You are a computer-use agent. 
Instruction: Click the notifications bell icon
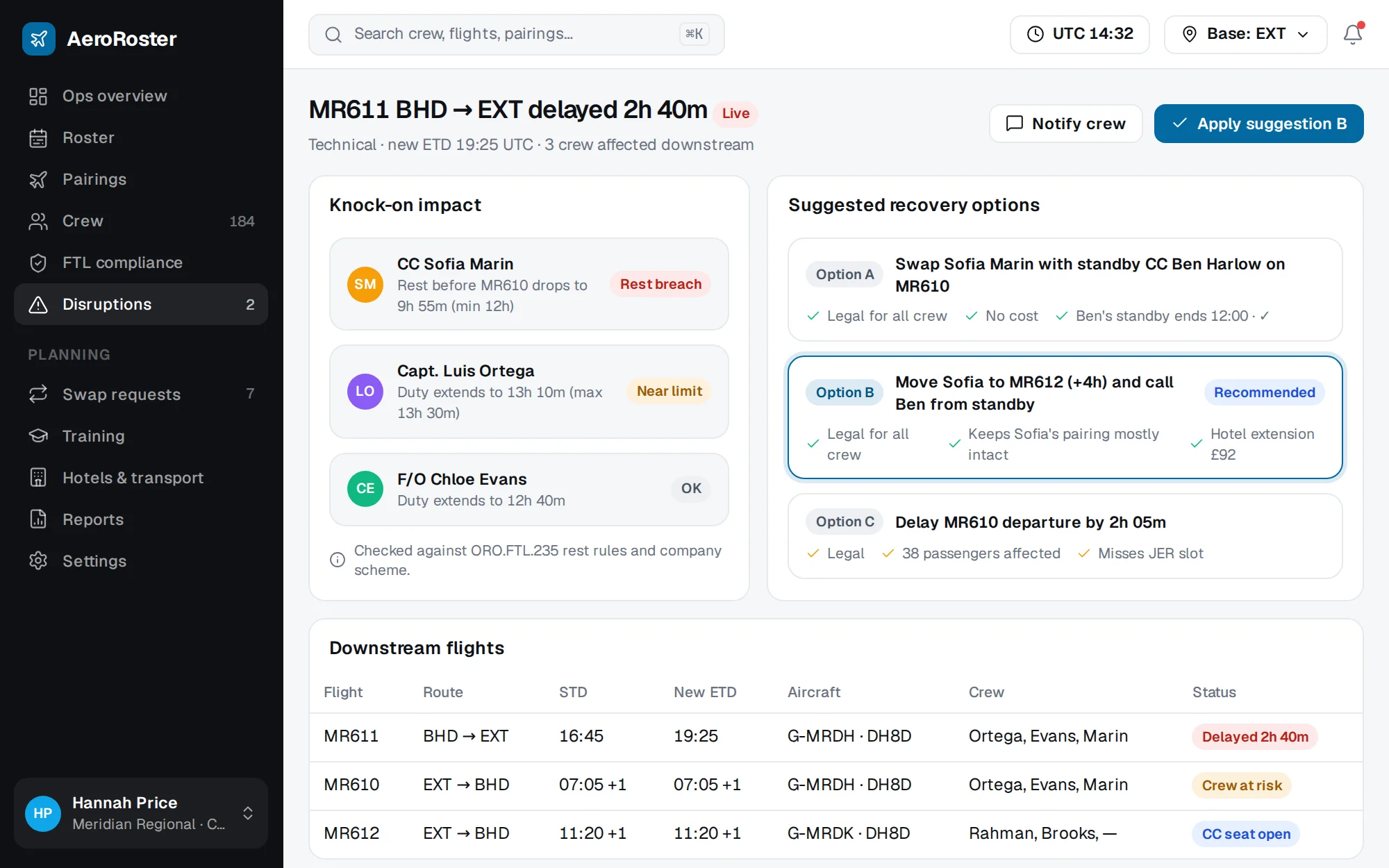(1353, 34)
